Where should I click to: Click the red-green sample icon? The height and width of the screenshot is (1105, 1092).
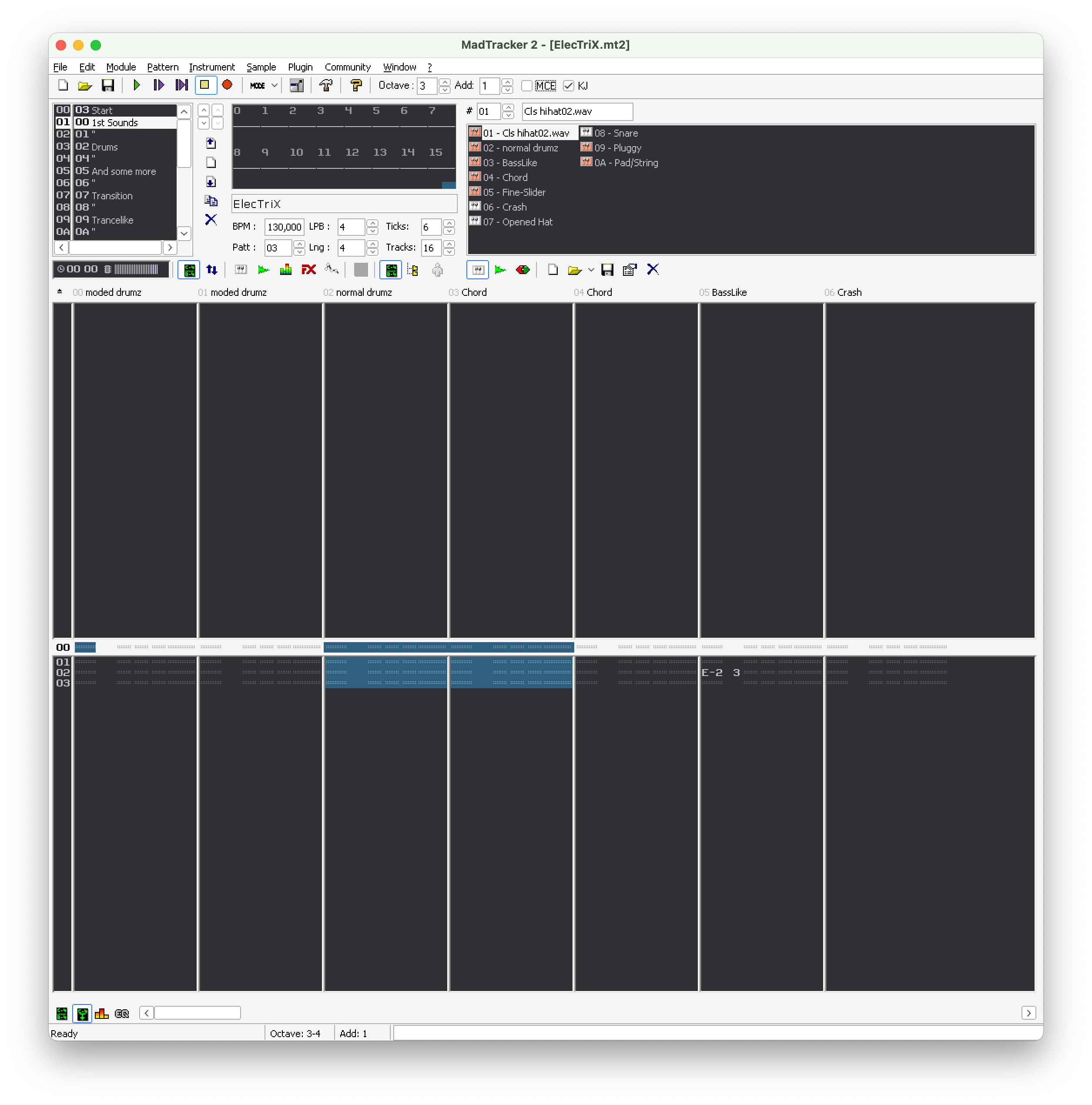pos(523,270)
